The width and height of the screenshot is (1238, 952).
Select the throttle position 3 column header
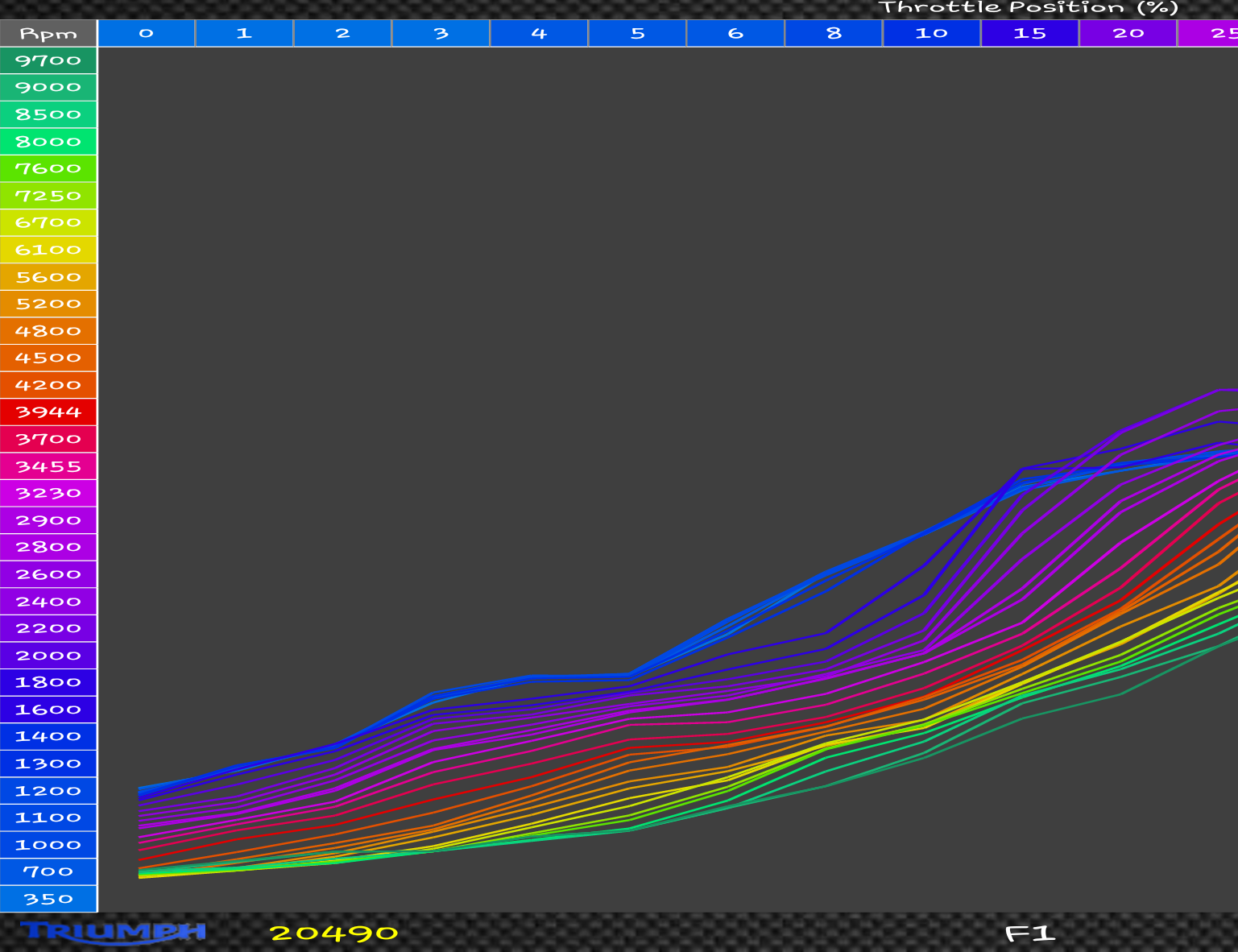[441, 33]
